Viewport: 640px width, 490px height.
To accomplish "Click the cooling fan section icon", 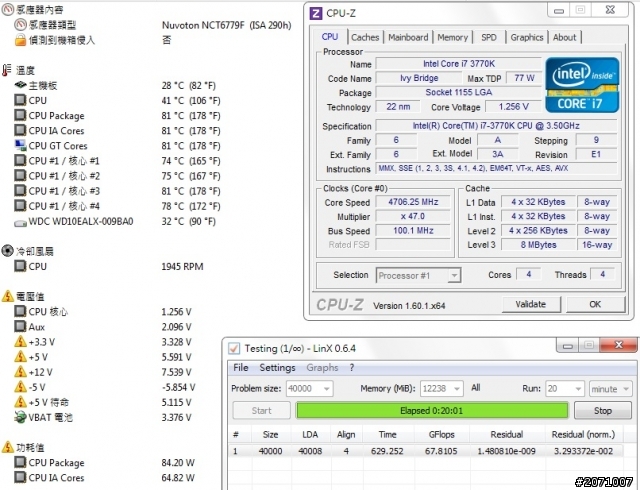I will [x=7, y=251].
